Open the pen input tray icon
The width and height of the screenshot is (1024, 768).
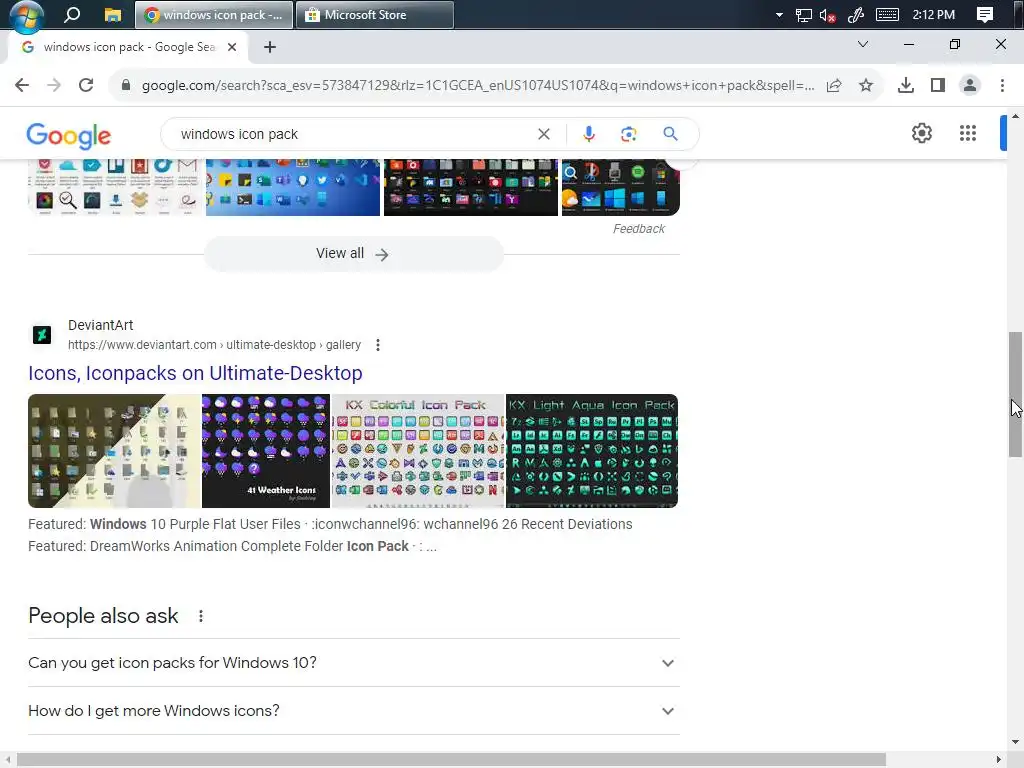point(856,15)
